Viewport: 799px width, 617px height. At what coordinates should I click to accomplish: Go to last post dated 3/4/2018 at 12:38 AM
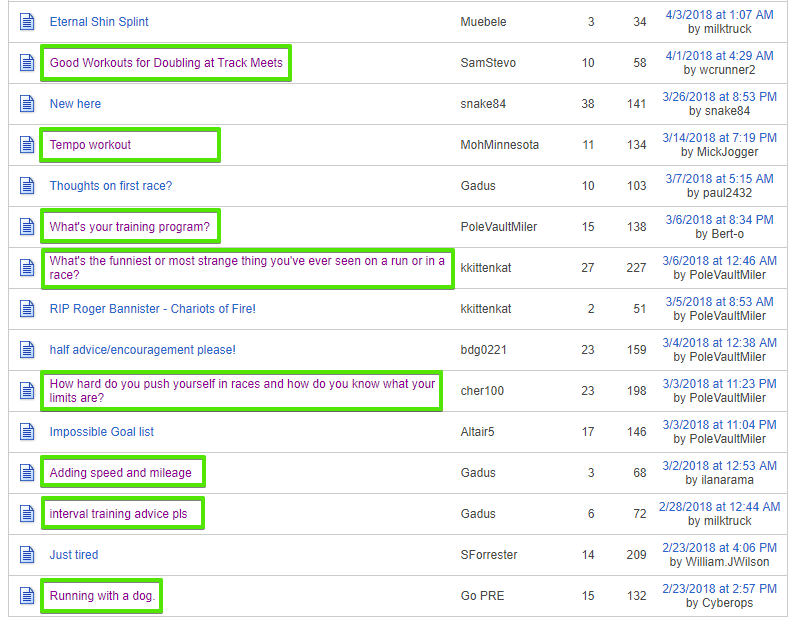click(720, 343)
